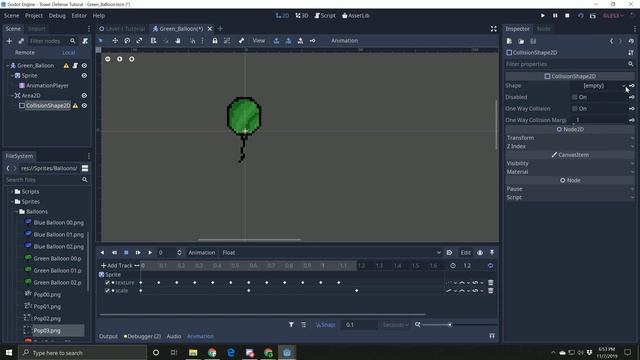Enable the Disabled On checkbox
Viewport: 640px width, 360px height.
[575, 97]
